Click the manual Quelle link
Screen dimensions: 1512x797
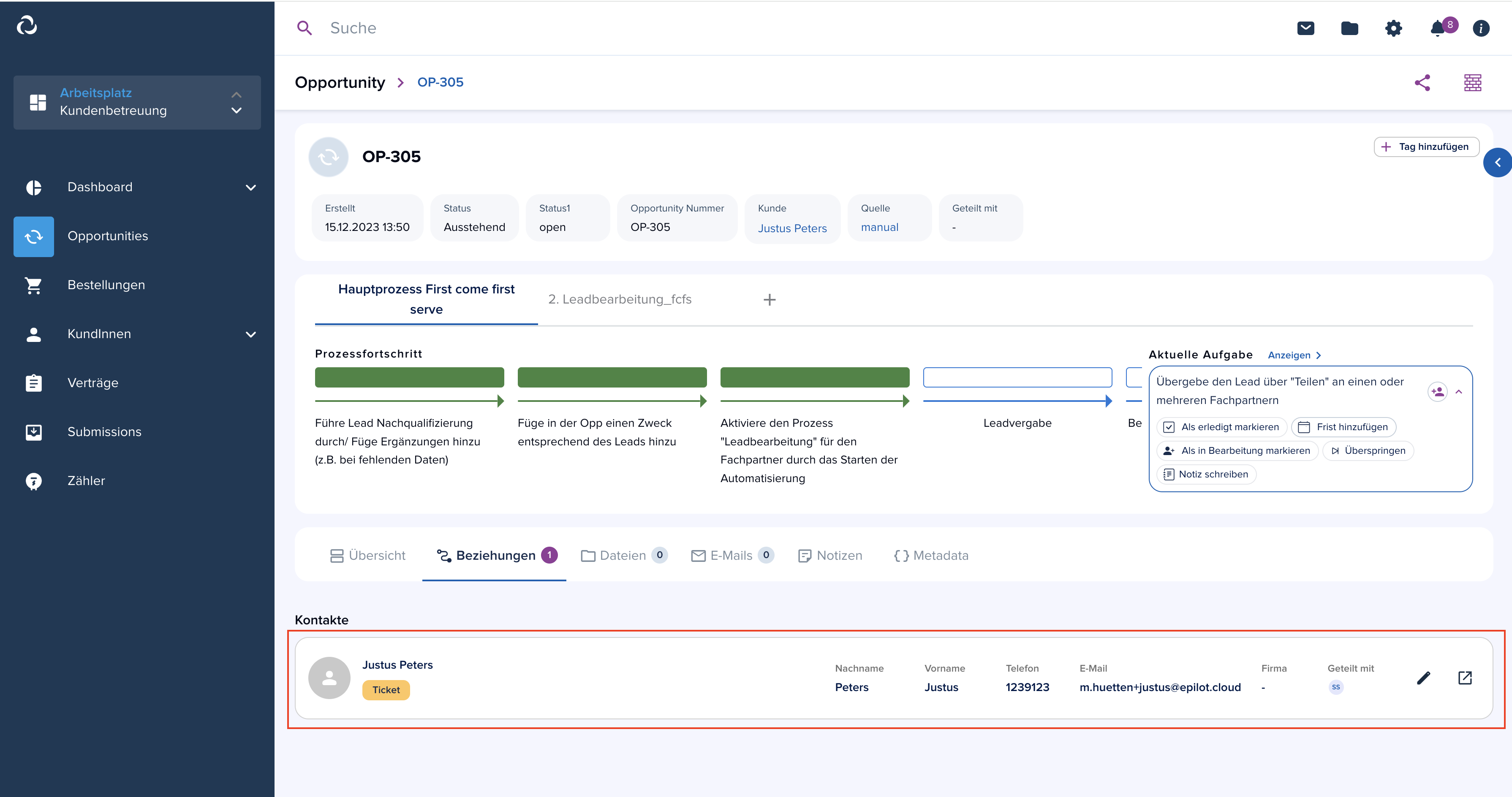click(x=879, y=227)
